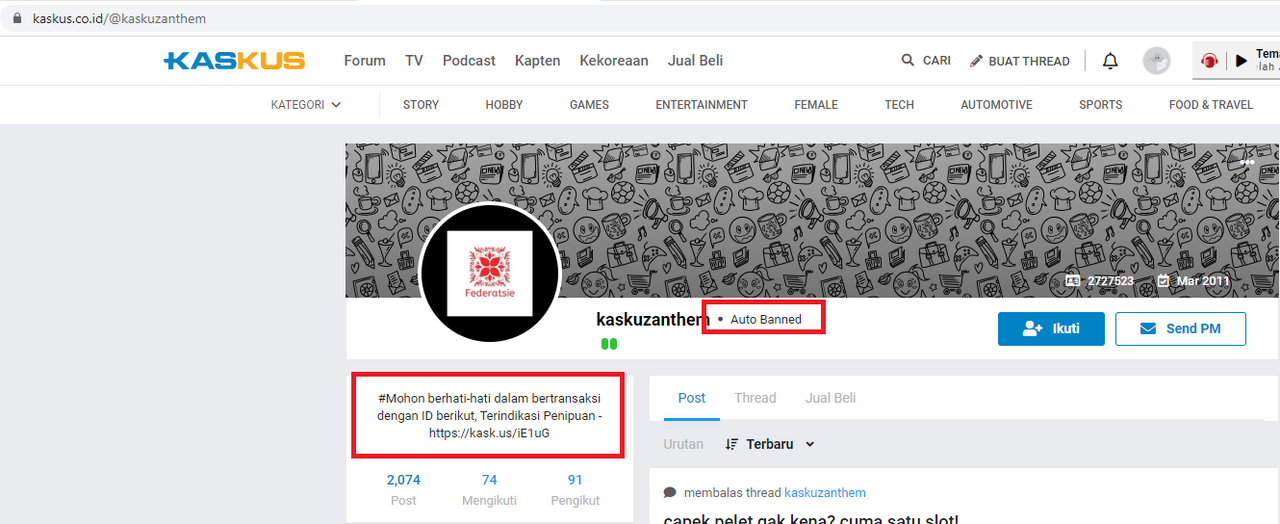Open the Federatsie profile picture
This screenshot has width=1280, height=524.
pos(490,273)
